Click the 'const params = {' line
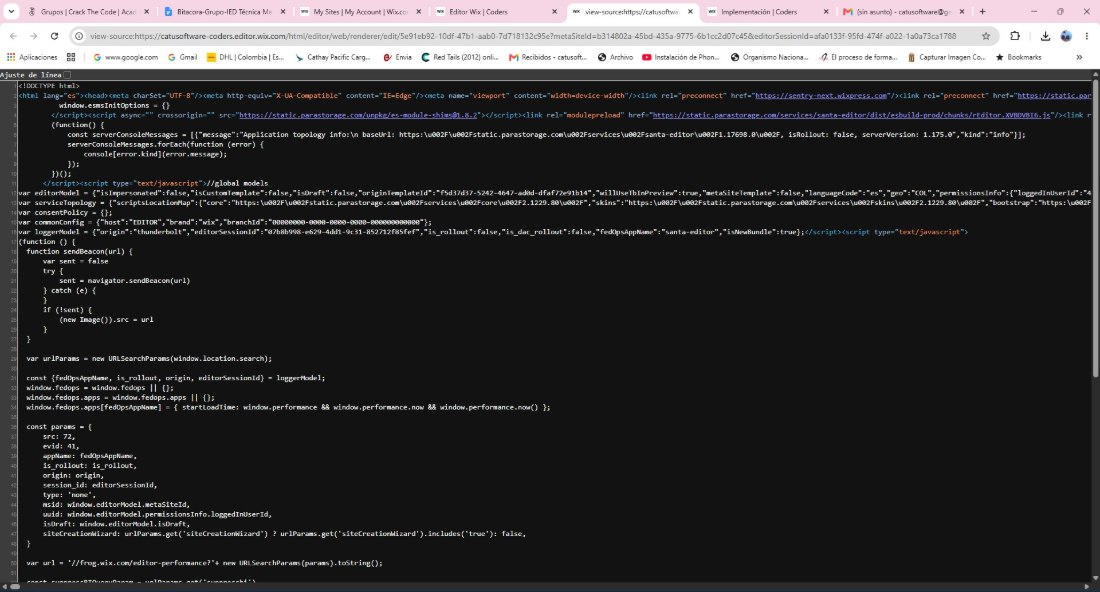The width and height of the screenshot is (1100, 592). [x=59, y=426]
